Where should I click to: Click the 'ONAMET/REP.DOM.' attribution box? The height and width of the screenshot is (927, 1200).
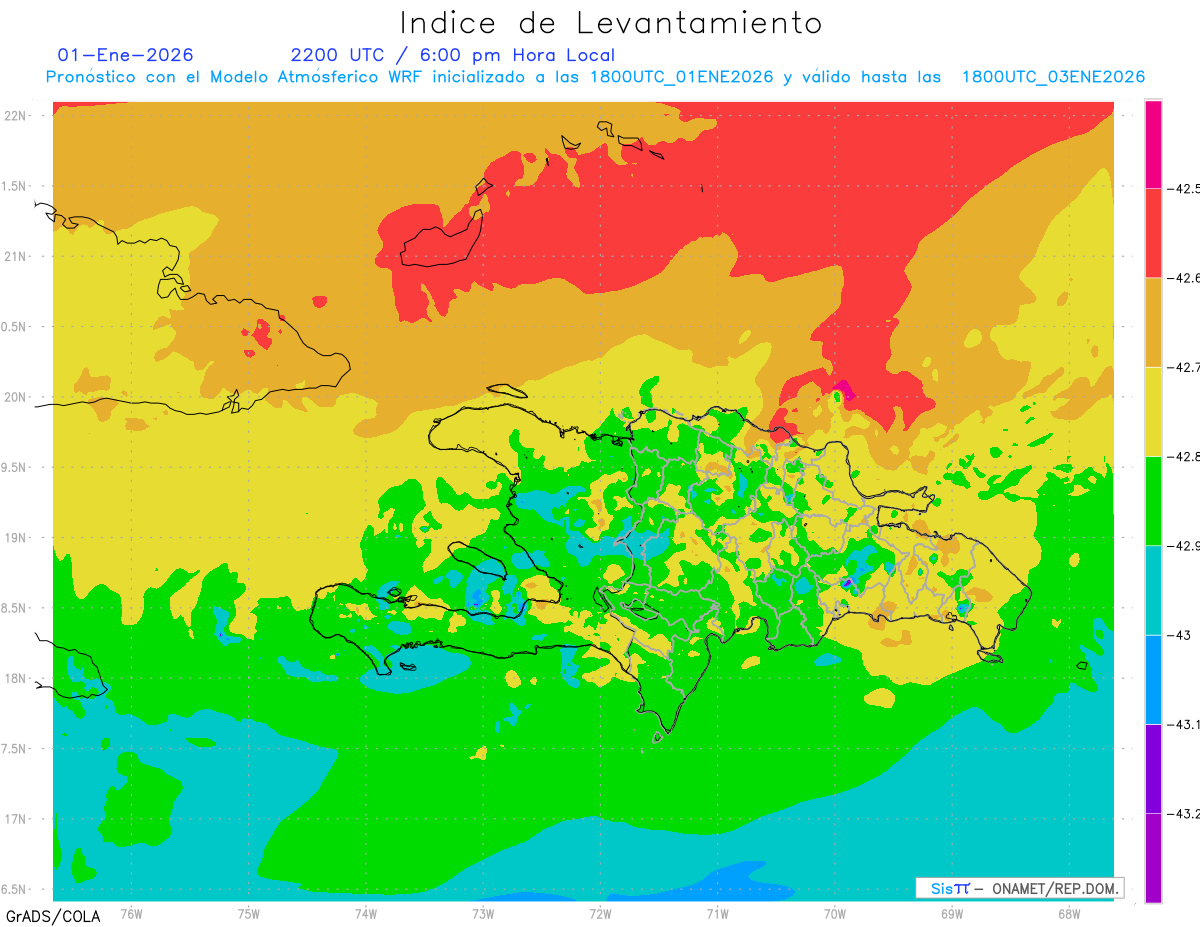pos(1019,888)
